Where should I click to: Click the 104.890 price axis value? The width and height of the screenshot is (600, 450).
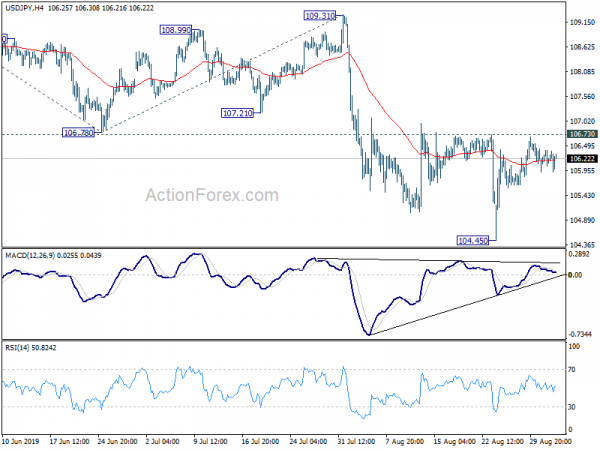pos(582,220)
